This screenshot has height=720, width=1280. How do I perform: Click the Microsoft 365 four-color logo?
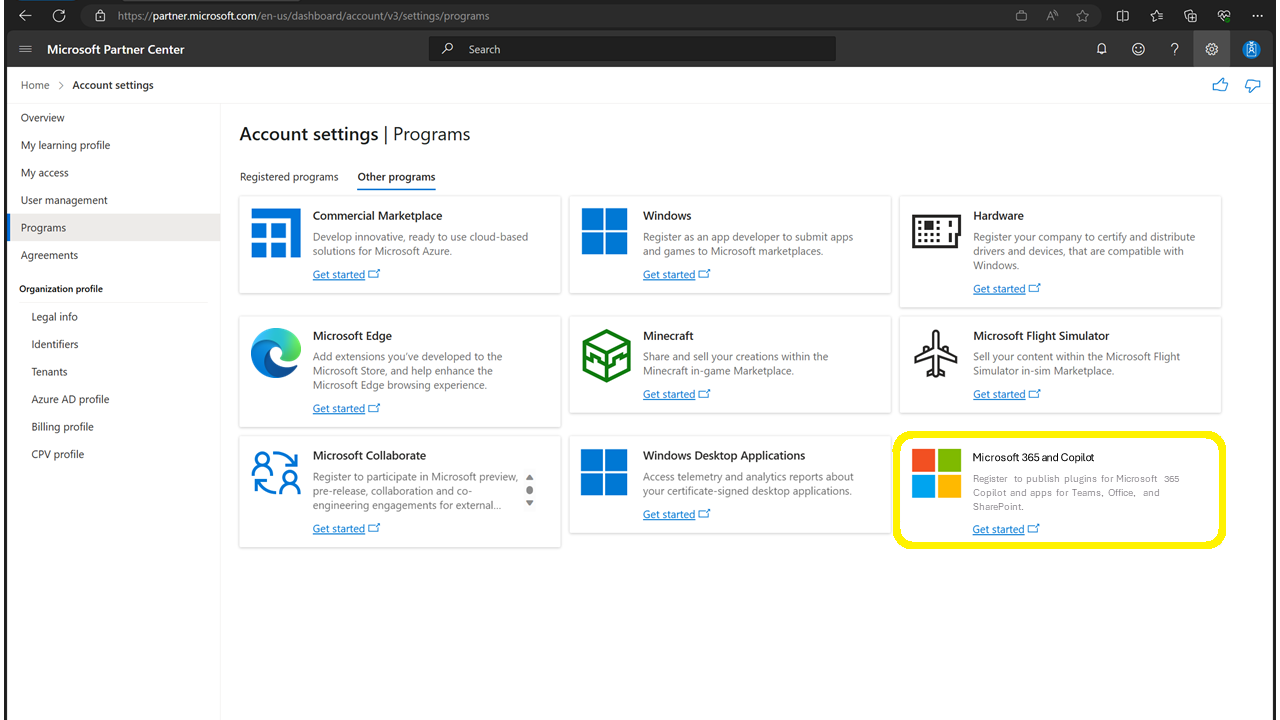pos(936,473)
